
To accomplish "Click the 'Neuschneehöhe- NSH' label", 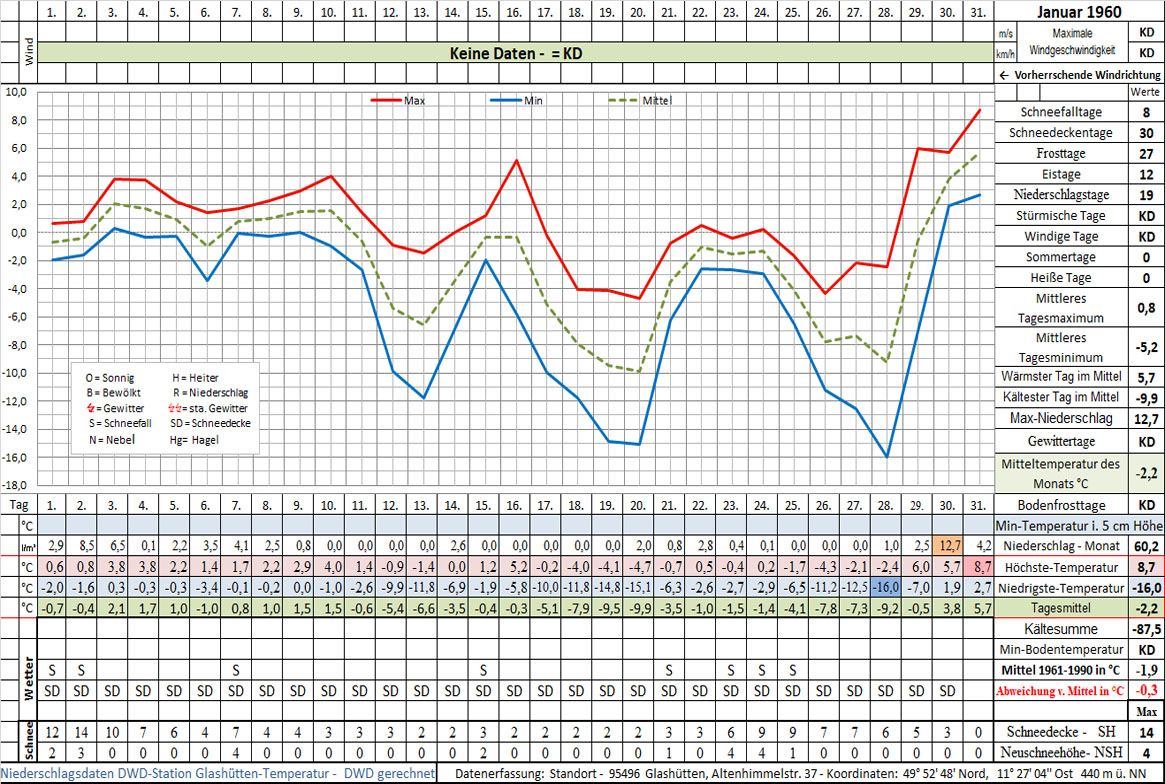I will point(1061,753).
